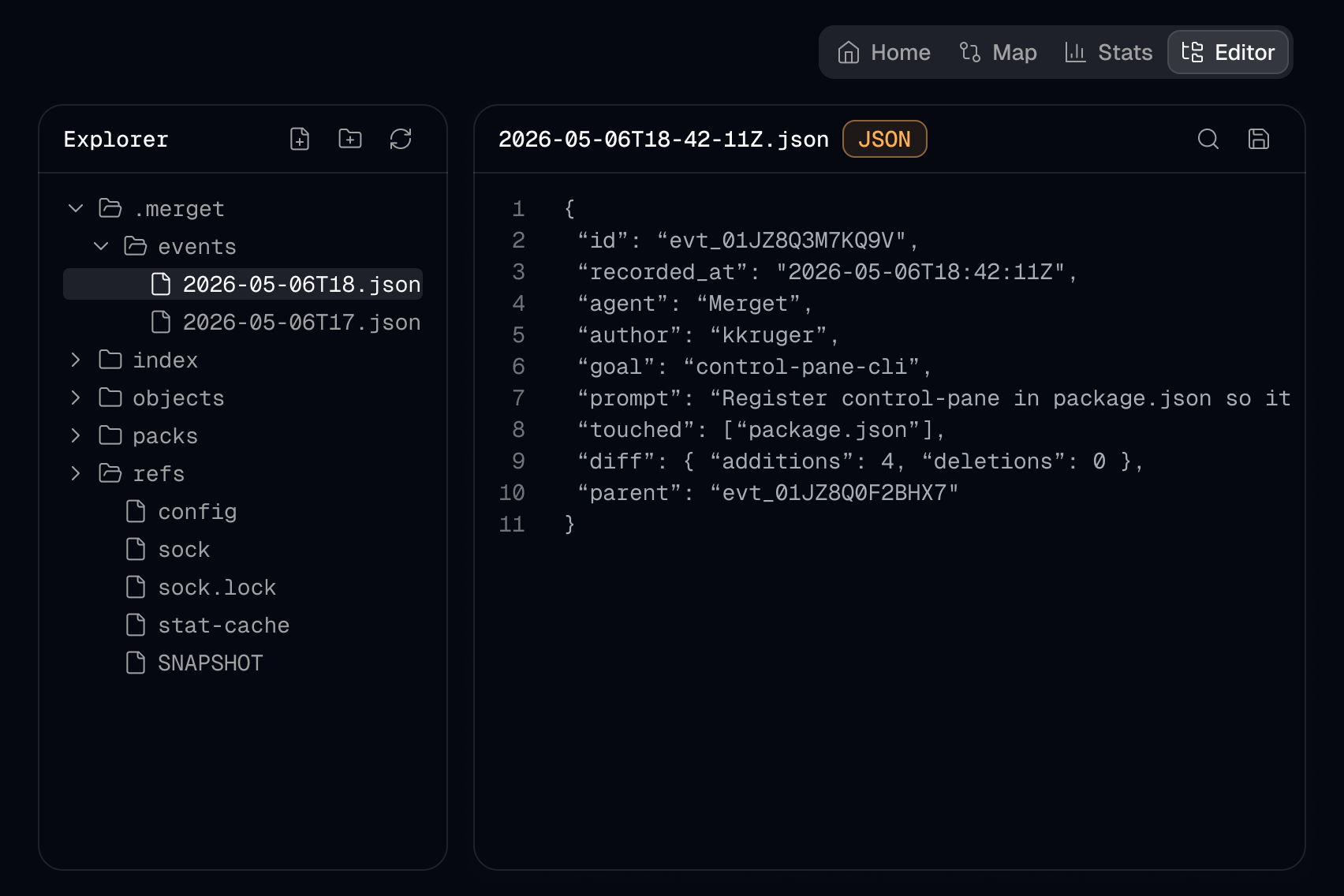Click the refs folder icon
The image size is (1344, 896).
[110, 473]
